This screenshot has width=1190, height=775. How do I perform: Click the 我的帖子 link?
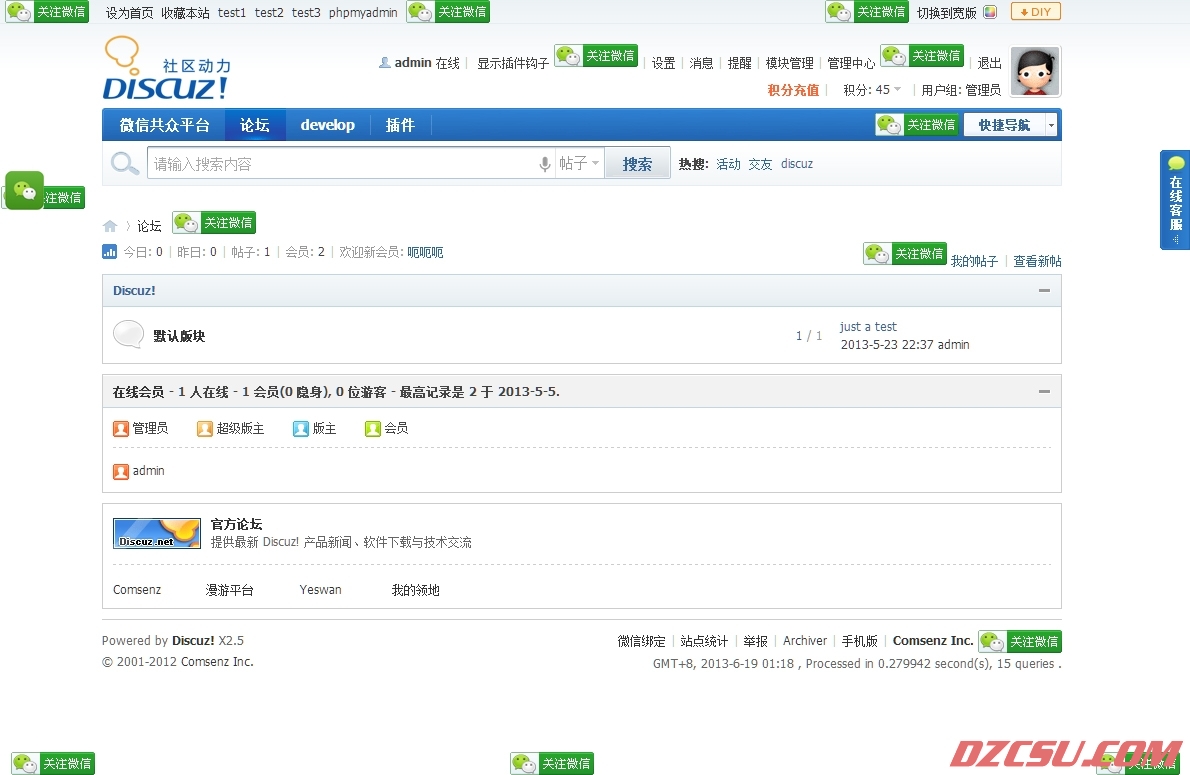tap(974, 261)
